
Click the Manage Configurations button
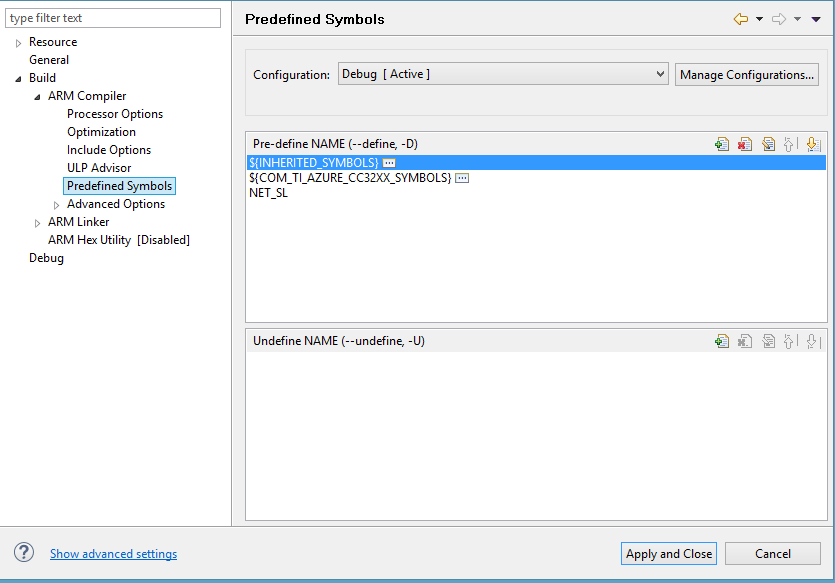pyautogui.click(x=746, y=75)
